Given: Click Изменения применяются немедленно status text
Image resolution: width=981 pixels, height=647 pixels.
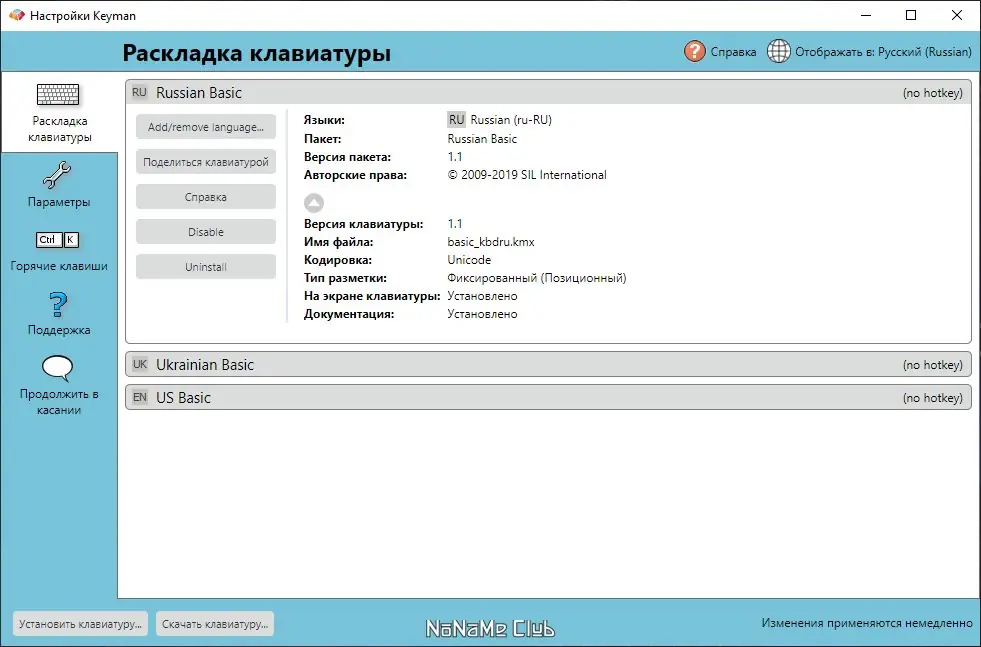Looking at the screenshot, I should pyautogui.click(x=867, y=623).
